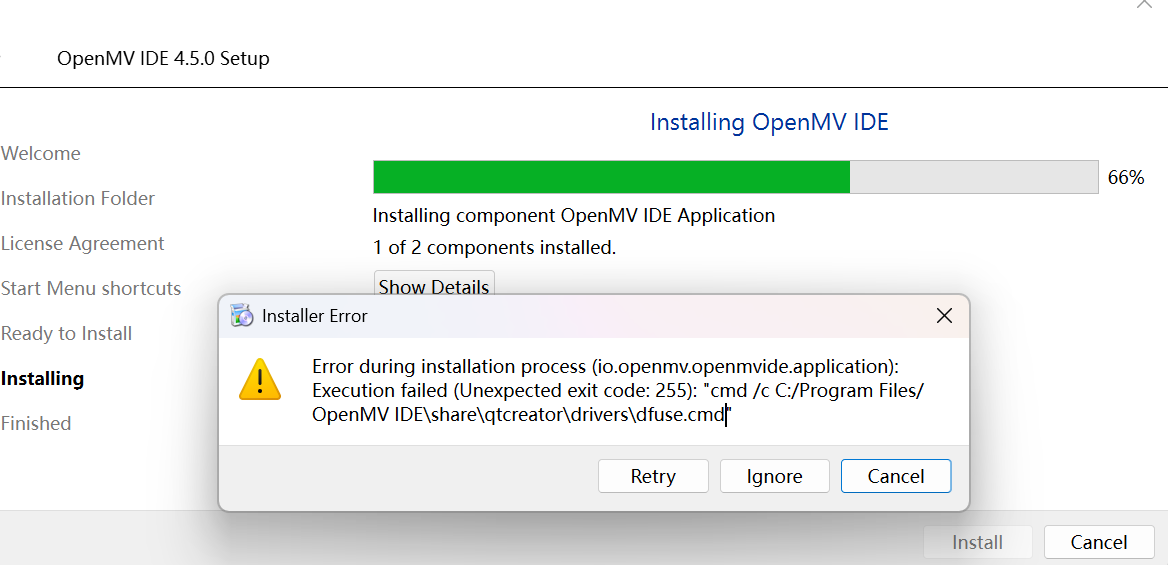
Task: Select the Ready to Install step
Action: click(66, 333)
